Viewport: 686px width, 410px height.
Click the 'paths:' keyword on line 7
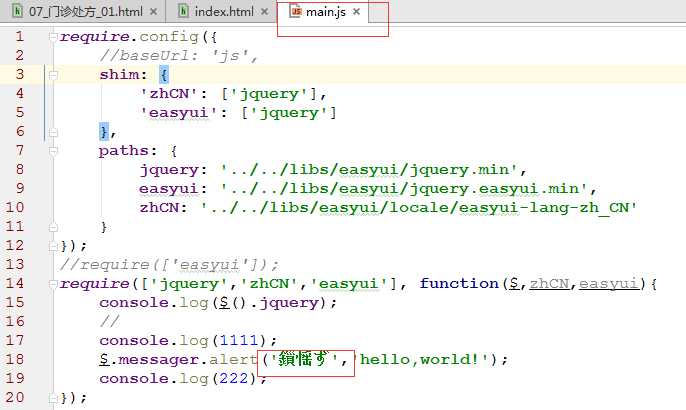point(128,151)
